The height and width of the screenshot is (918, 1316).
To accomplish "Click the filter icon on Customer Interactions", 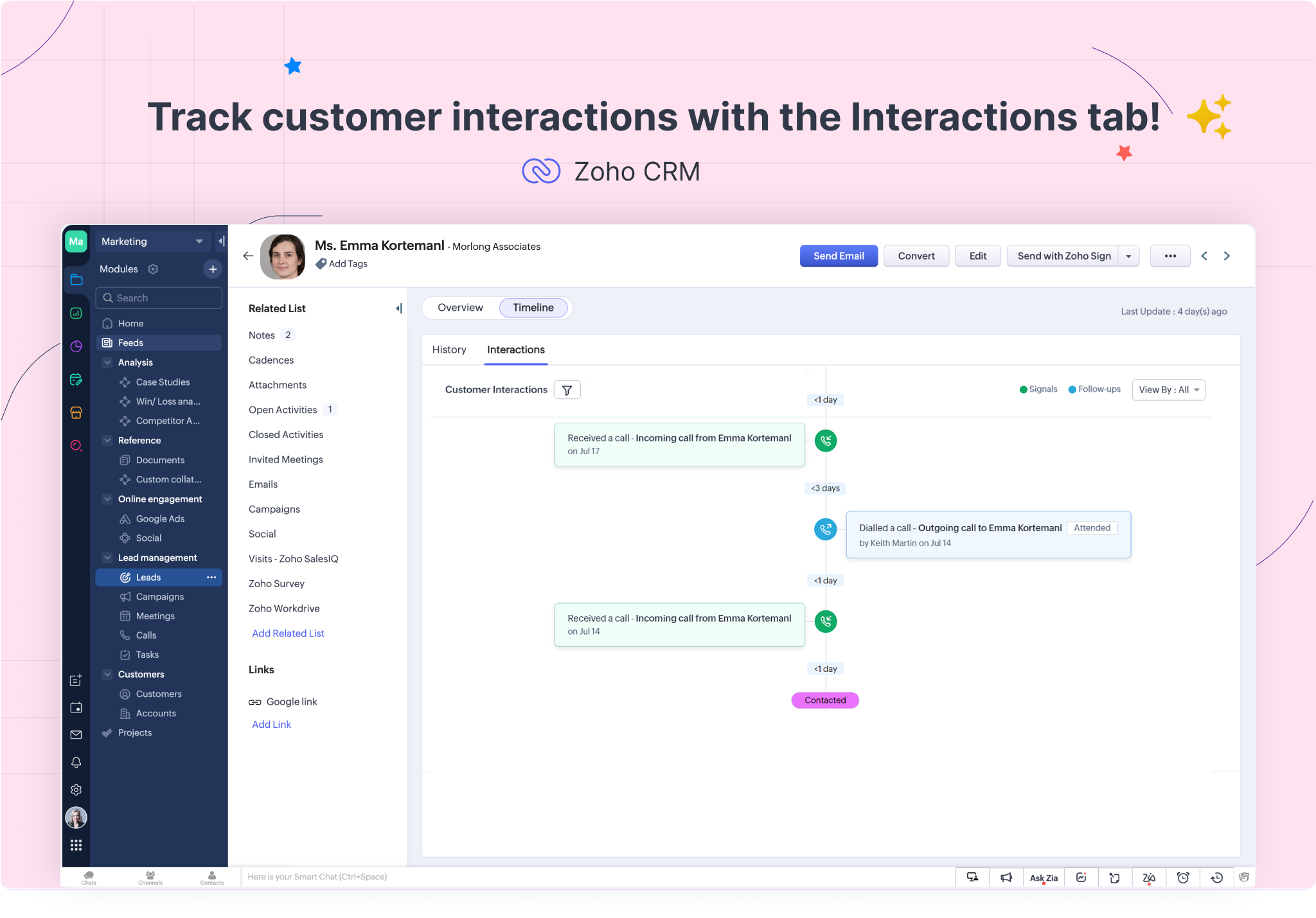I will 567,390.
